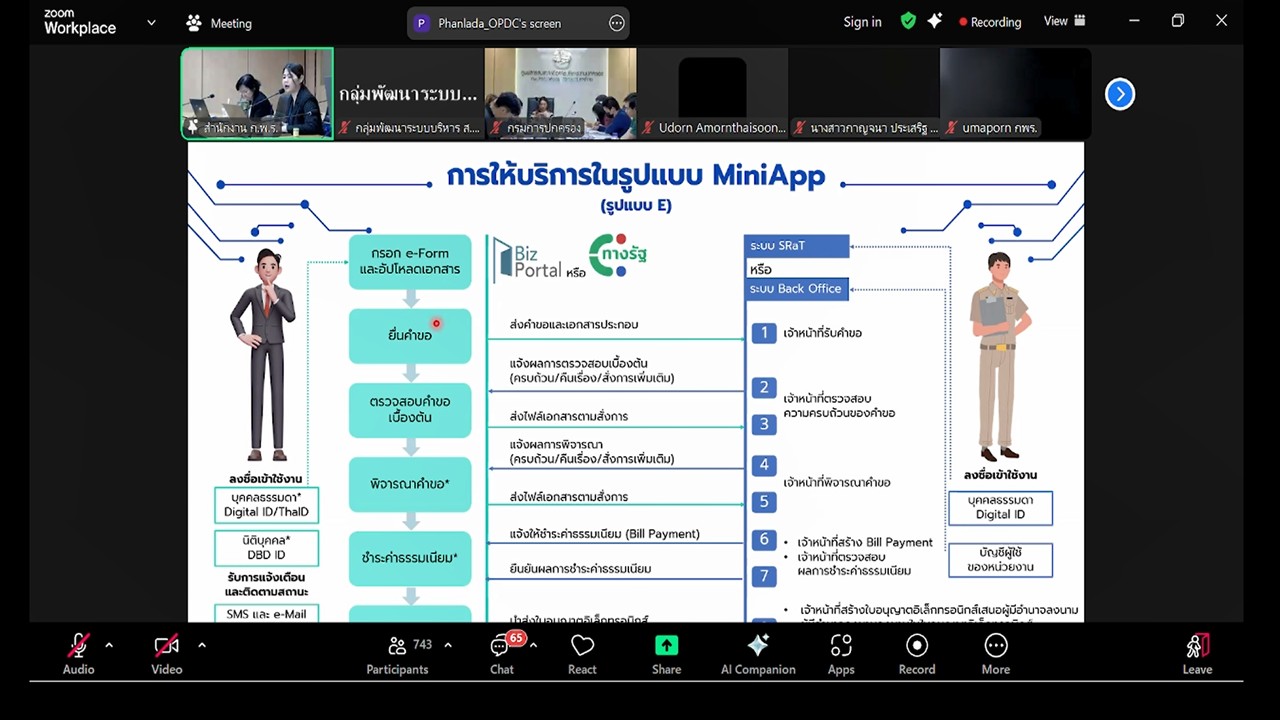Click the Biz Portal logo
This screenshot has height=720, width=1280.
(527, 259)
